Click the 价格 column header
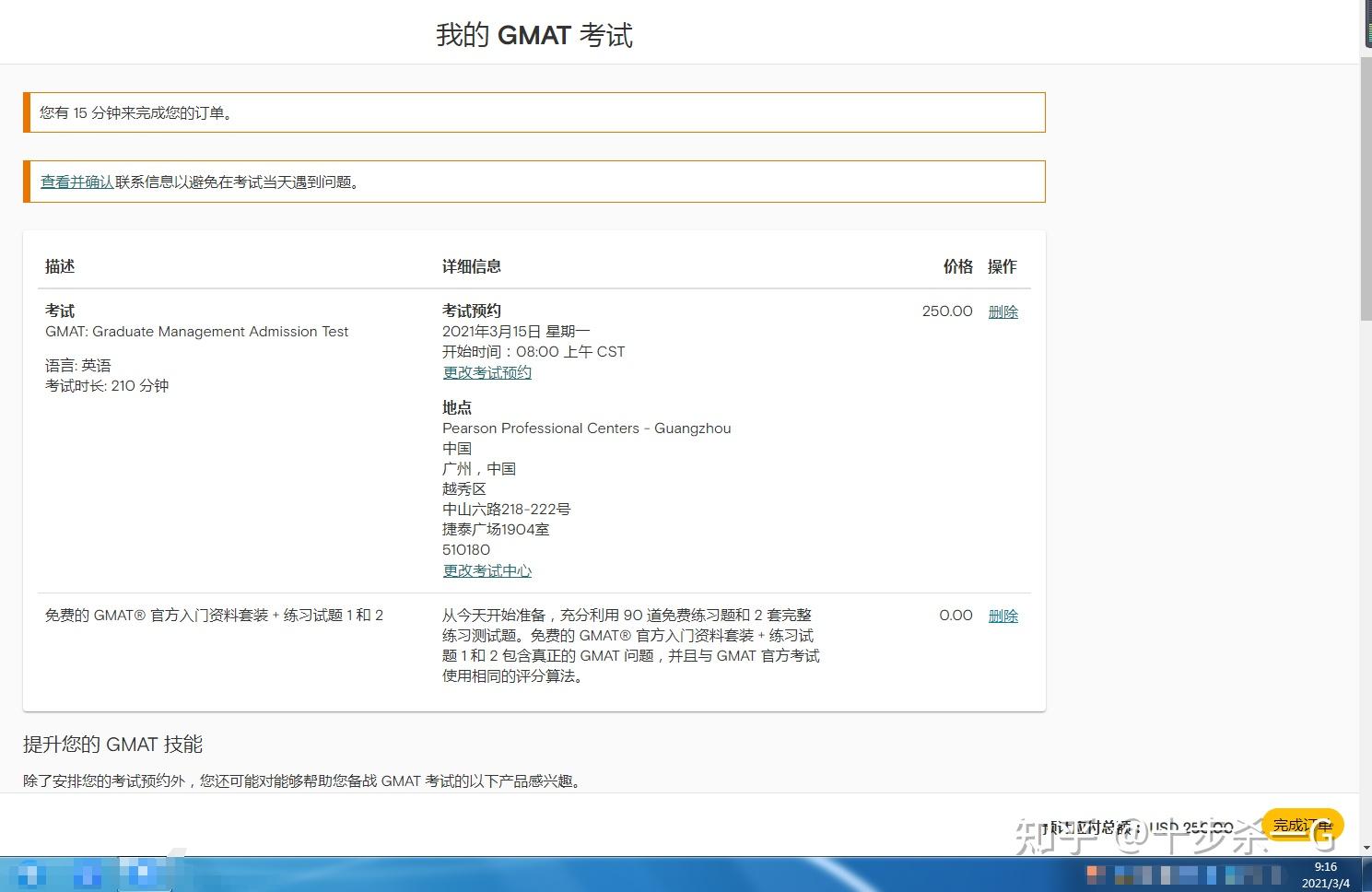This screenshot has height=892, width=1372. pyautogui.click(x=958, y=266)
